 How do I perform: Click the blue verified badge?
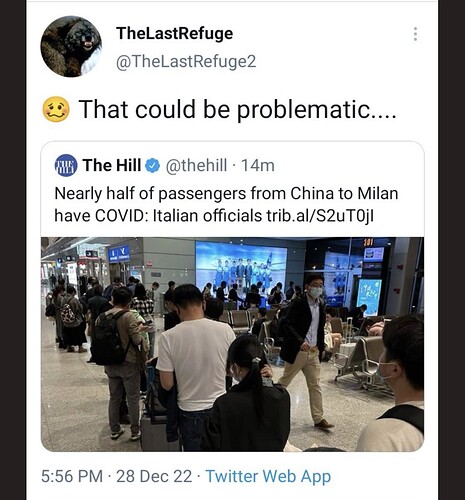[x=153, y=165]
